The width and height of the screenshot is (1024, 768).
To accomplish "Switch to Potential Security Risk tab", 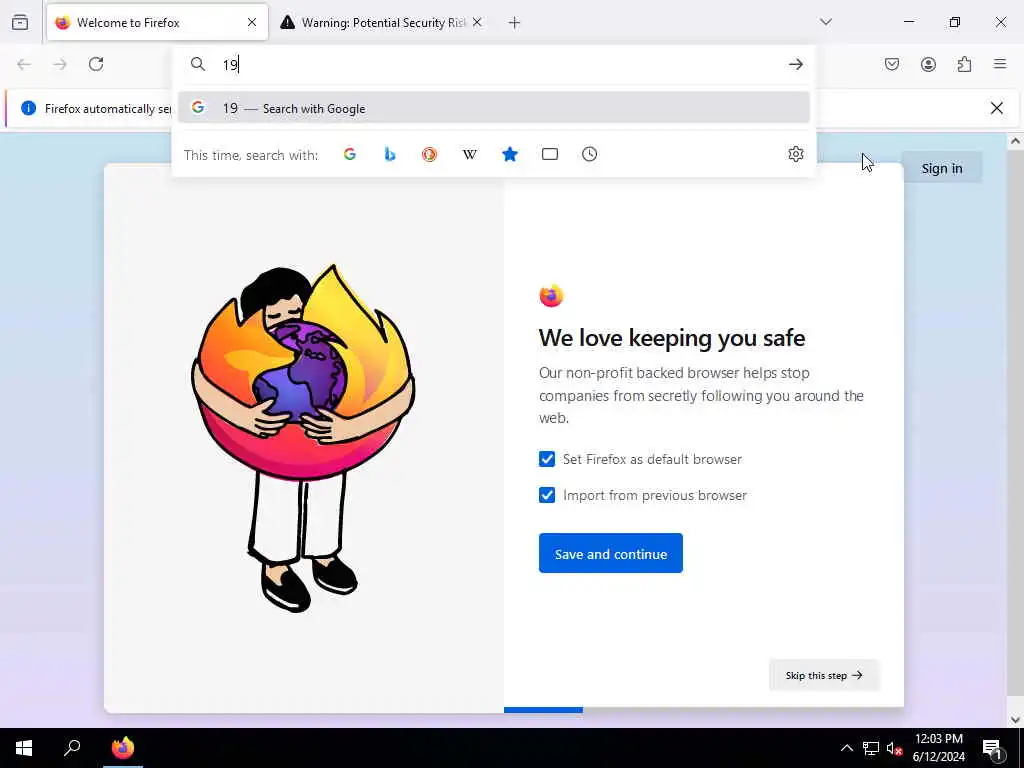I will click(x=382, y=22).
